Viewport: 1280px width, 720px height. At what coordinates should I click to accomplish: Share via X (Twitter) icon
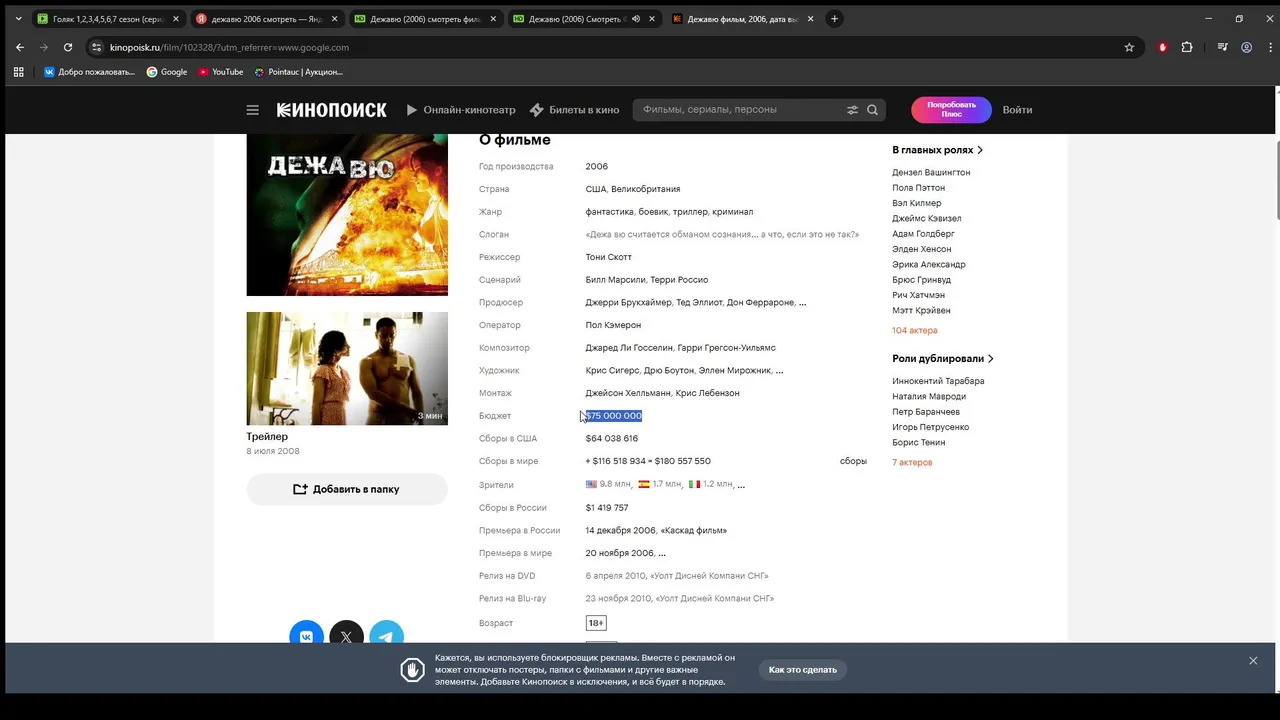(346, 636)
